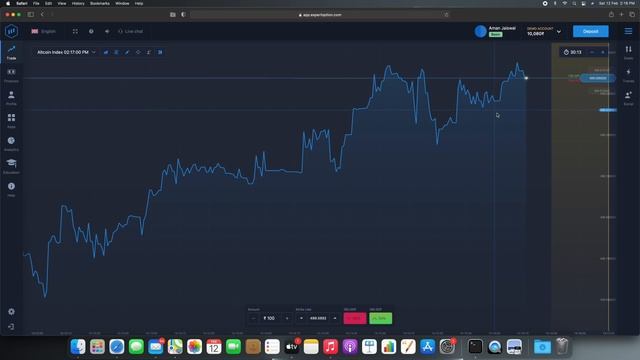The height and width of the screenshot is (360, 640).
Task: Click strike rate left arrow
Action: (x=301, y=318)
